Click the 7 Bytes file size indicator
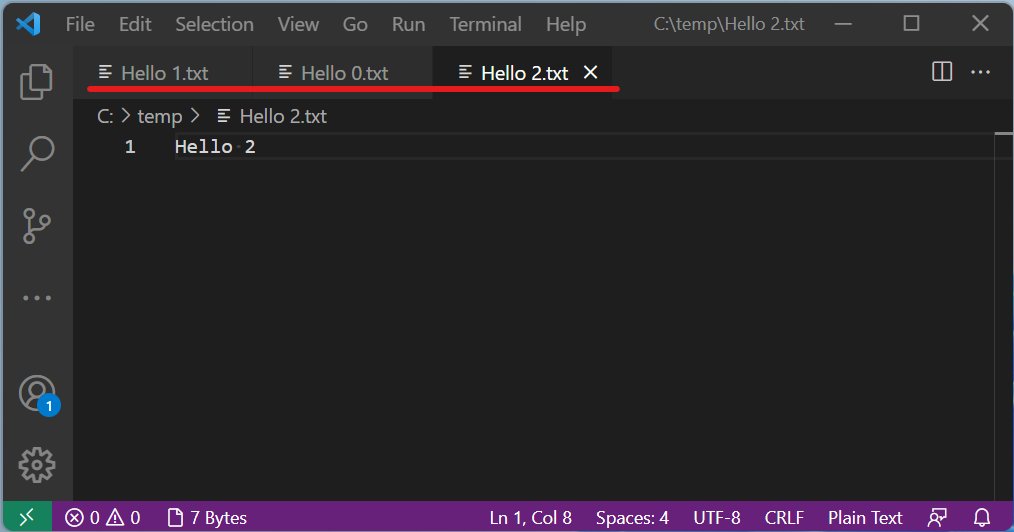 pos(208,518)
